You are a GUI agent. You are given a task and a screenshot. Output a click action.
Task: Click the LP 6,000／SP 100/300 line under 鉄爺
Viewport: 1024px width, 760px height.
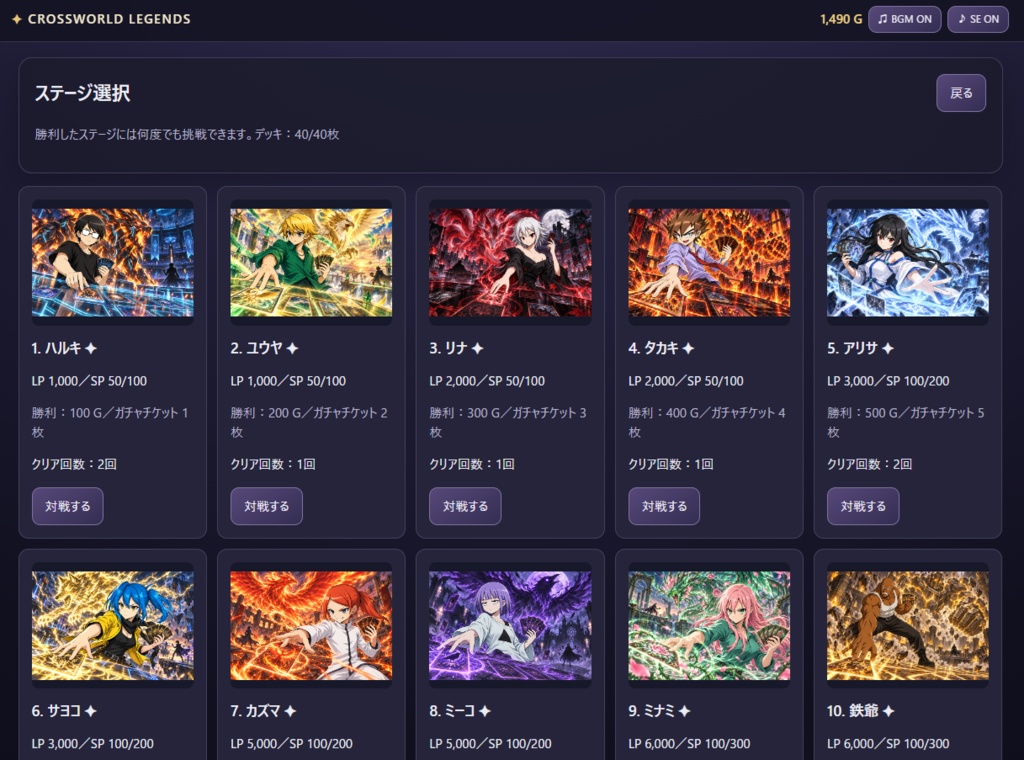[x=888, y=744]
